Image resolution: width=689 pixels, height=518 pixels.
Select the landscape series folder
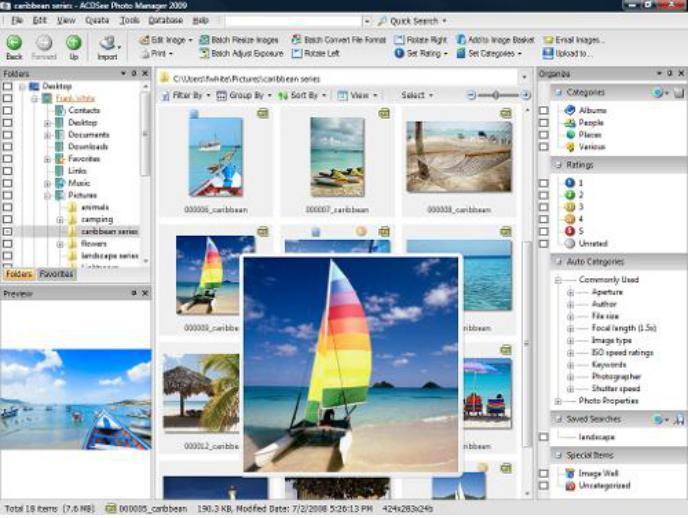click(109, 256)
